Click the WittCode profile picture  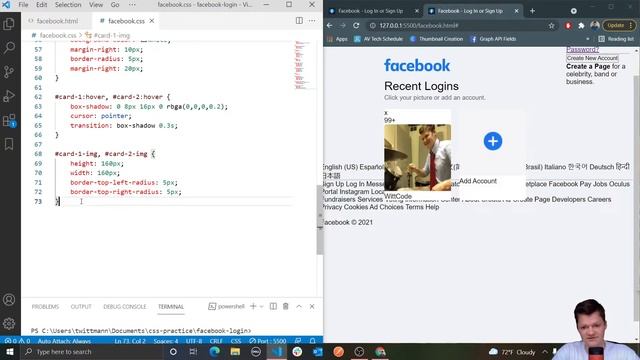418,157
